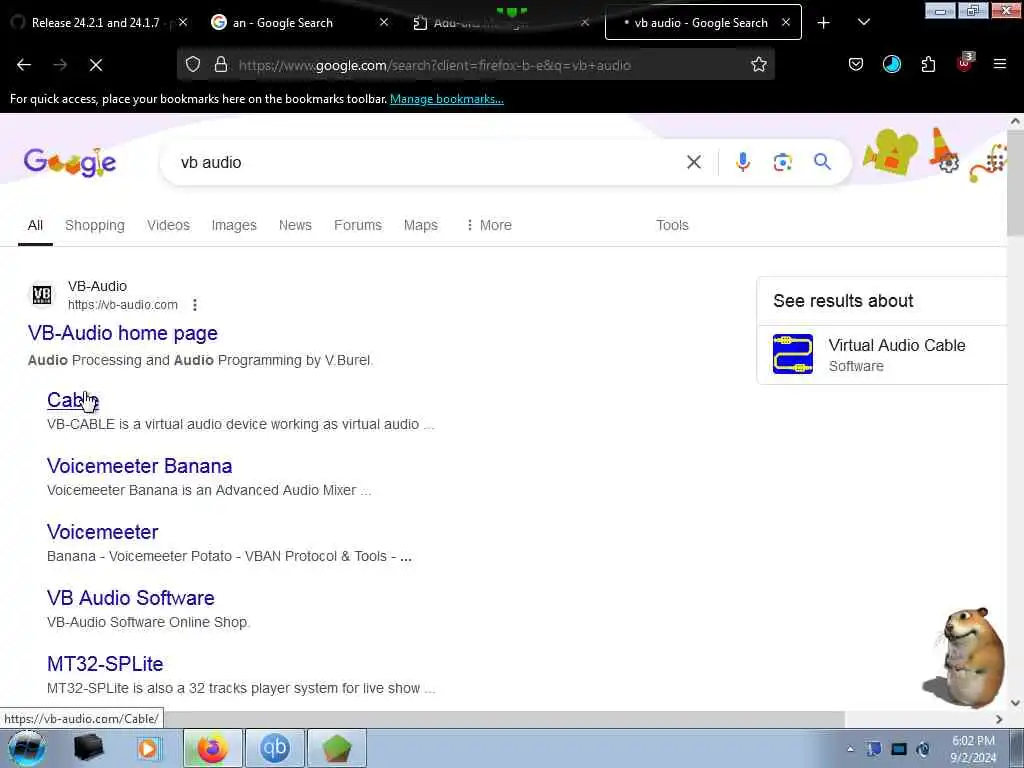Open the green pentagon taskbar app
Image resolution: width=1024 pixels, height=768 pixels.
336,748
